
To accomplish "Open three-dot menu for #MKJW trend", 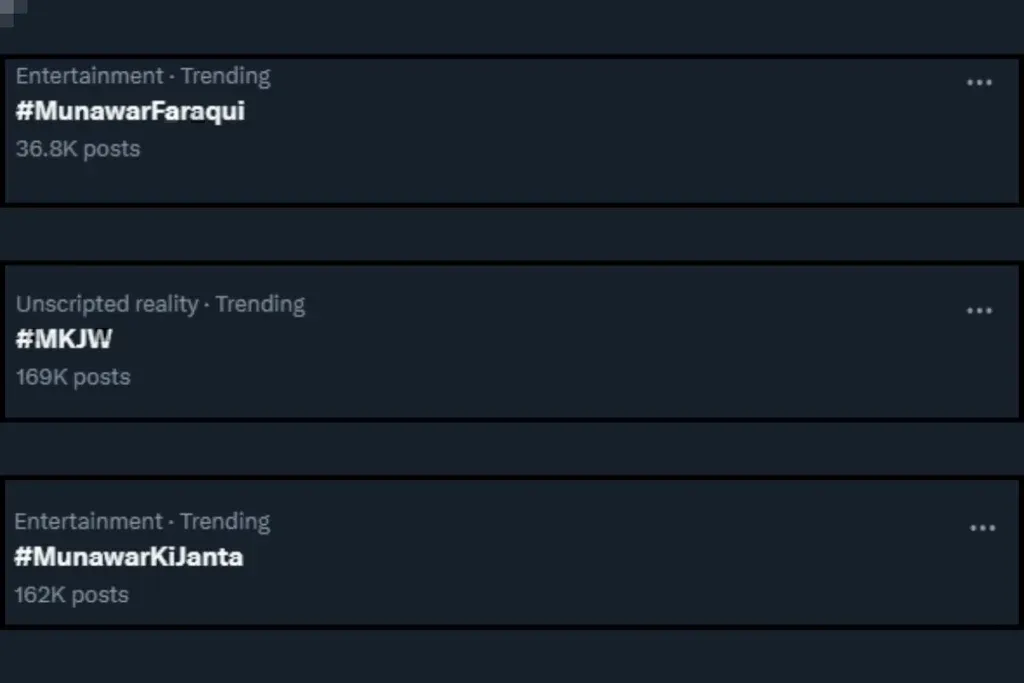I will tap(979, 311).
